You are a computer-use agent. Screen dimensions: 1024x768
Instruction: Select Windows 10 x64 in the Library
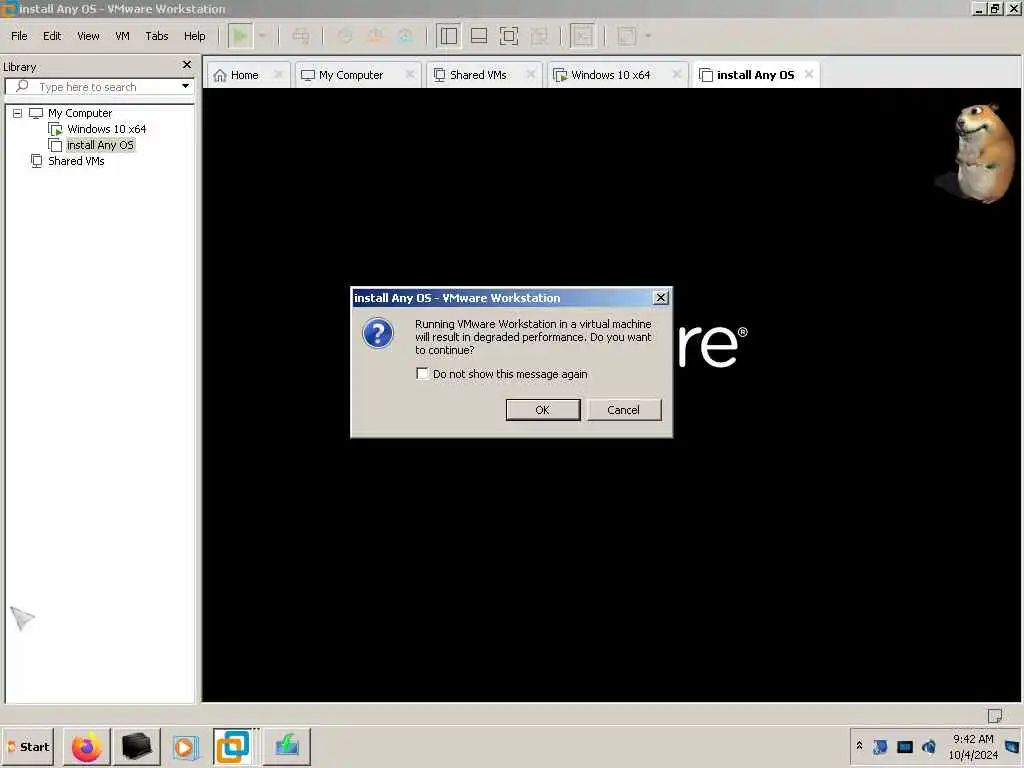pos(106,129)
